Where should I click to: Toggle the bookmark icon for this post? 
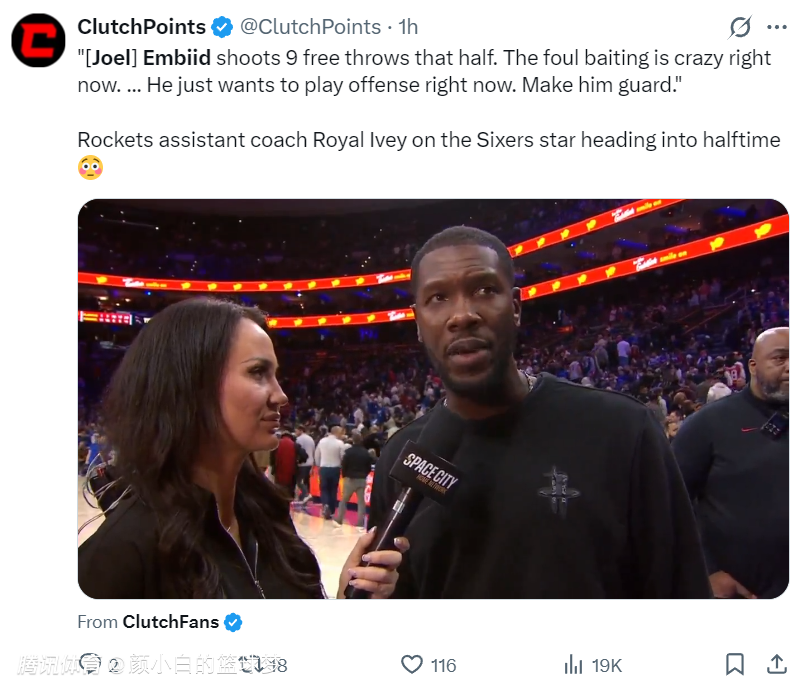735,664
